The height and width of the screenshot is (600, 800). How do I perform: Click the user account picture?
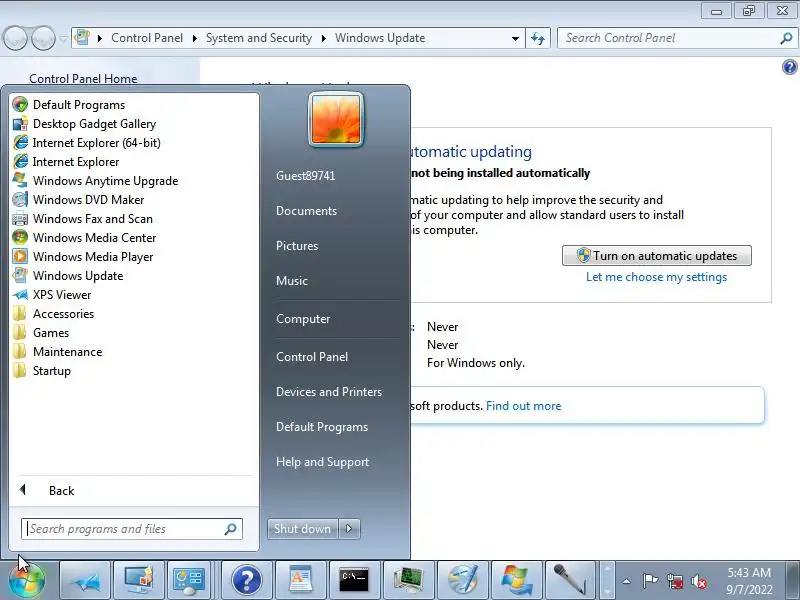coord(336,120)
